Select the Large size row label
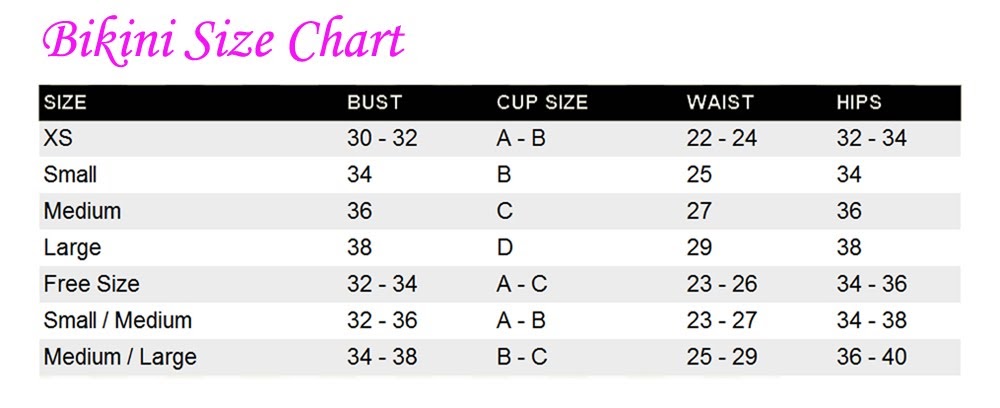Image resolution: width=1000 pixels, height=408 pixels. pyautogui.click(x=72, y=247)
